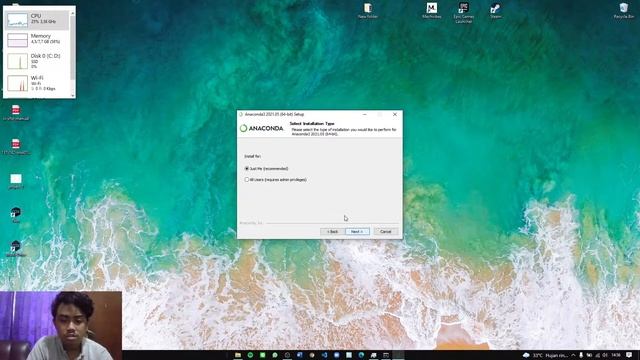This screenshot has width=640, height=360.
Task: Click the microphone tray icon
Action: (x=581, y=356)
